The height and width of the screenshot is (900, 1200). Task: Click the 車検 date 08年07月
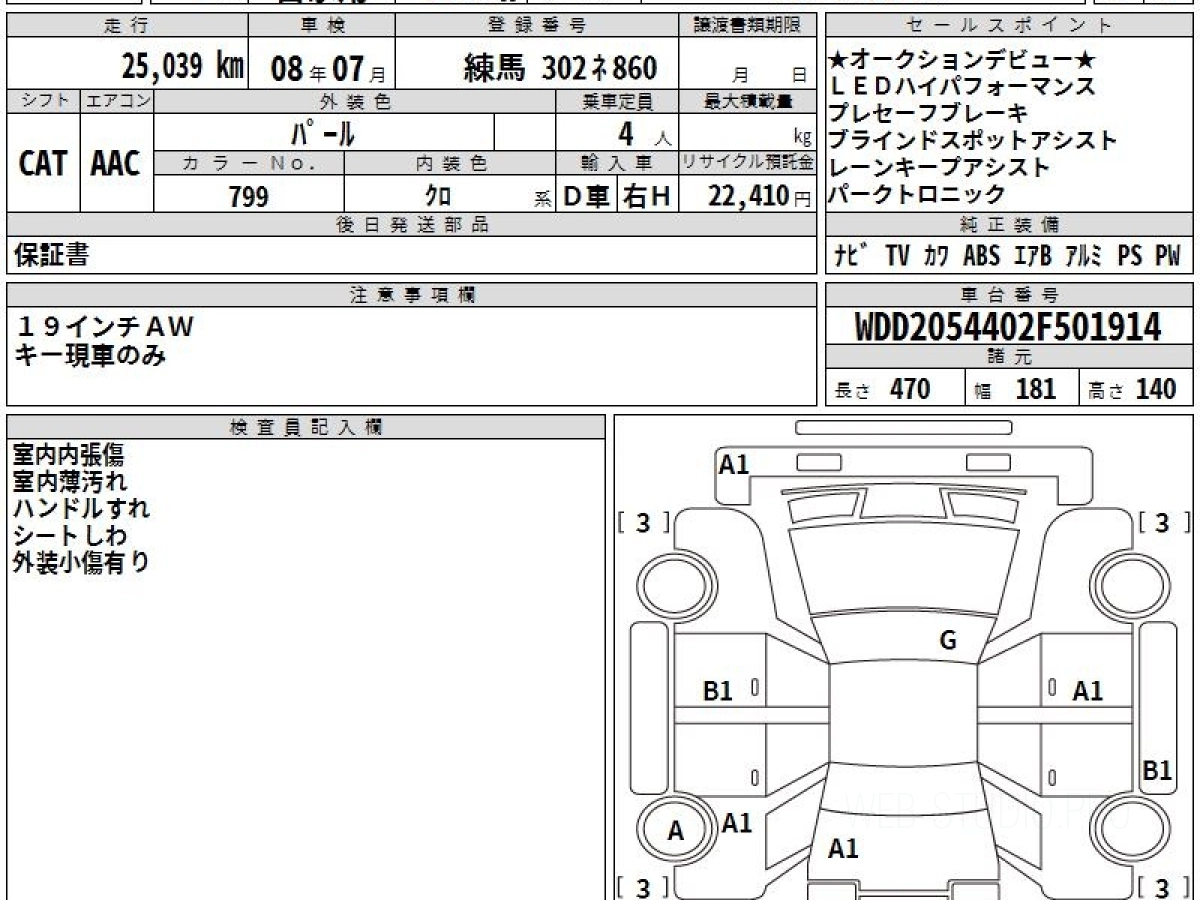tap(328, 69)
